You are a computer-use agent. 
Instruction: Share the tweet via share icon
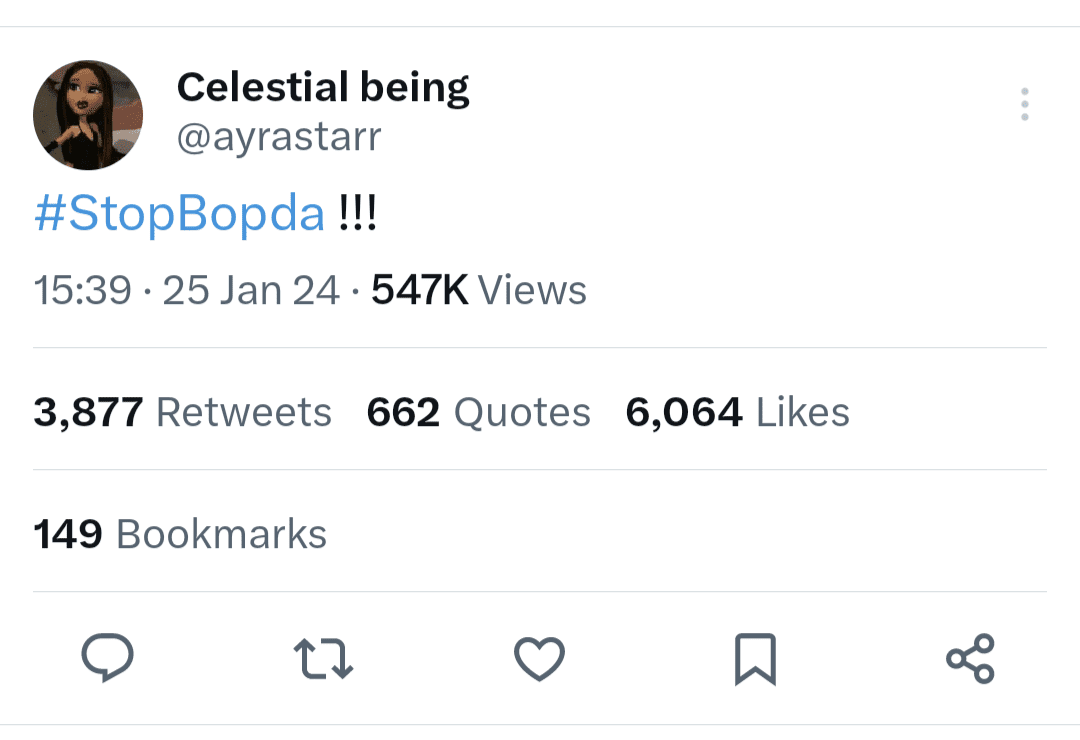tap(970, 659)
